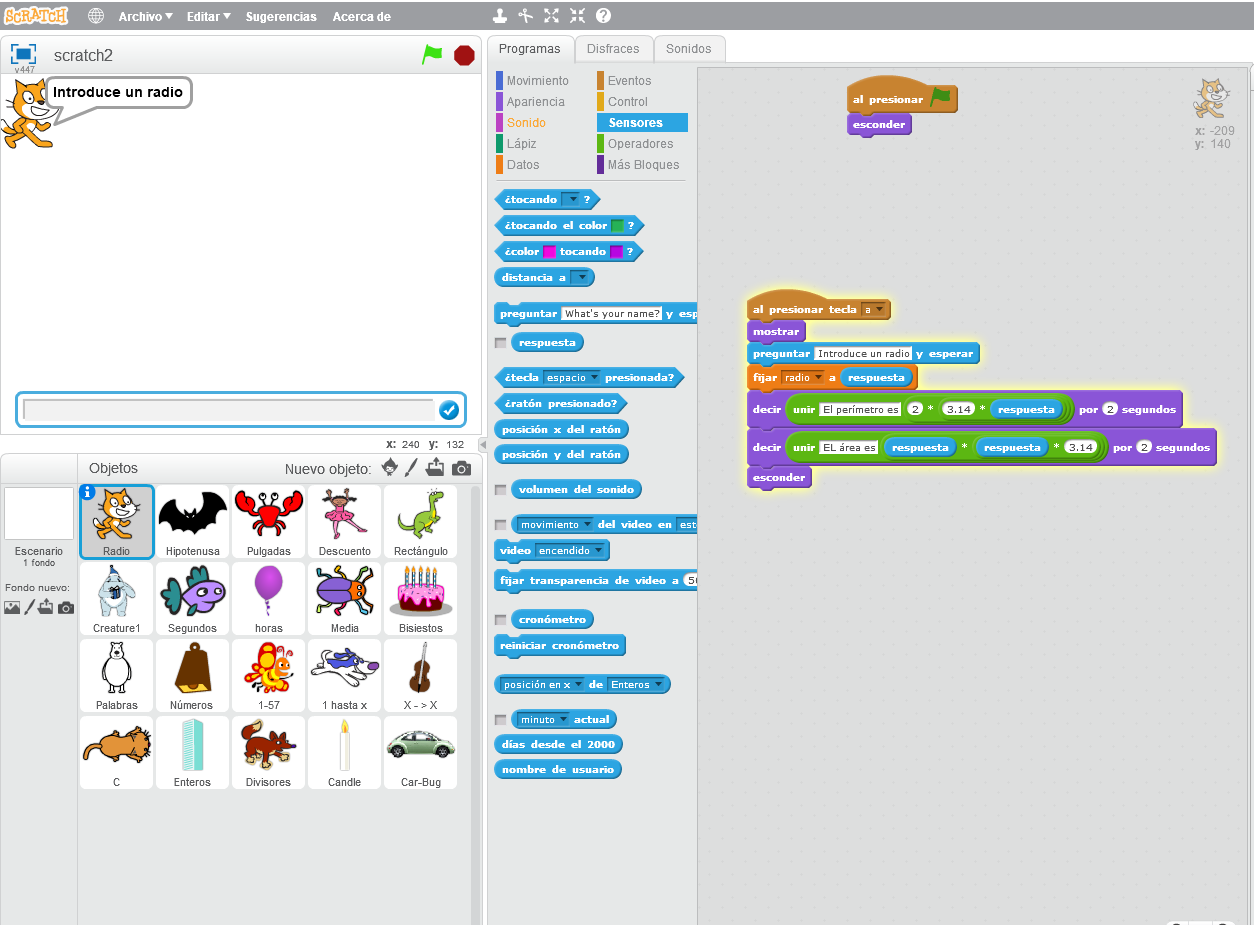Click the red stop sign
Image resolution: width=1254 pixels, height=925 pixels.
463,55
